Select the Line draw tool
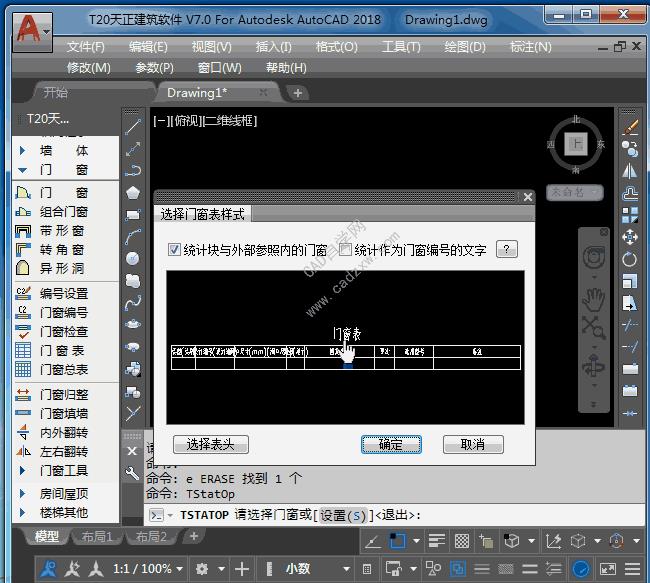The image size is (650, 583). click(133, 126)
